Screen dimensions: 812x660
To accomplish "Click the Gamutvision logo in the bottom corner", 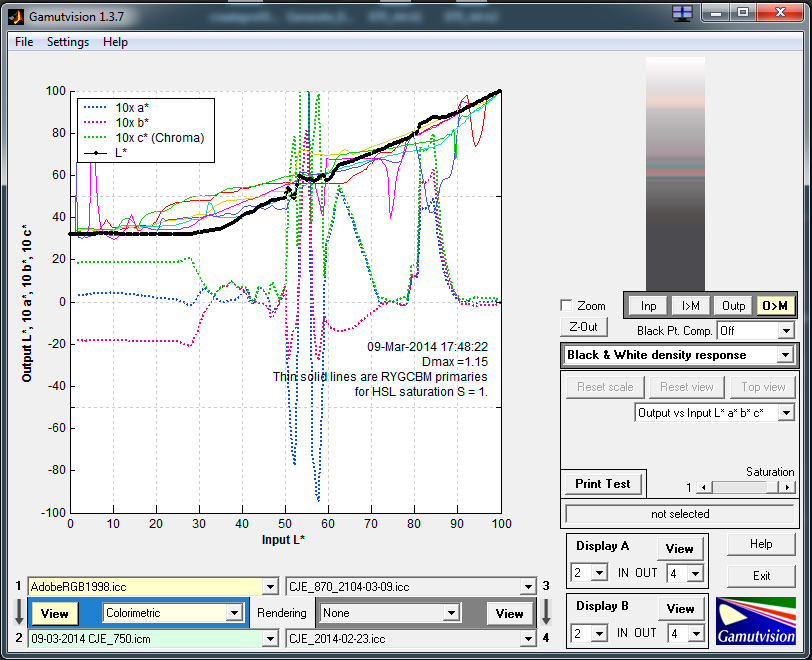I will coord(755,621).
